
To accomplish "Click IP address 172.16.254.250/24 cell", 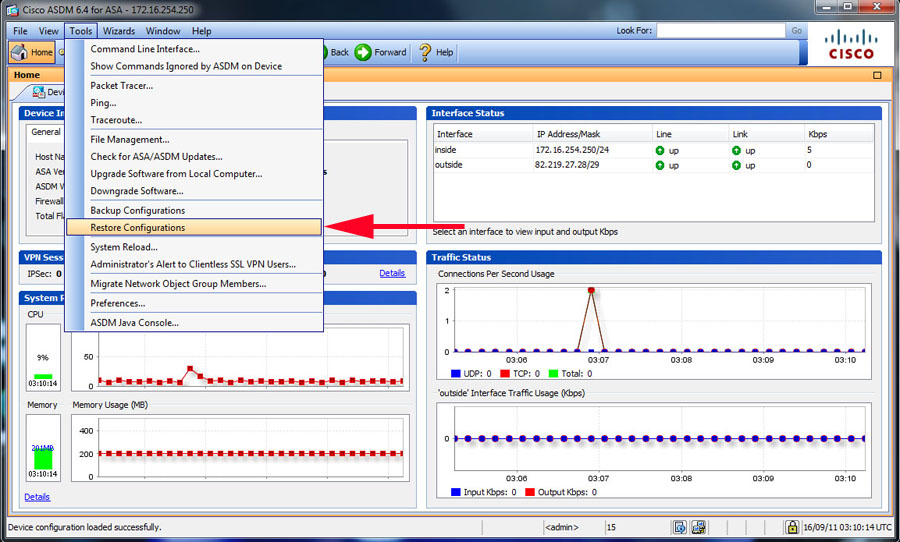I will (572, 150).
